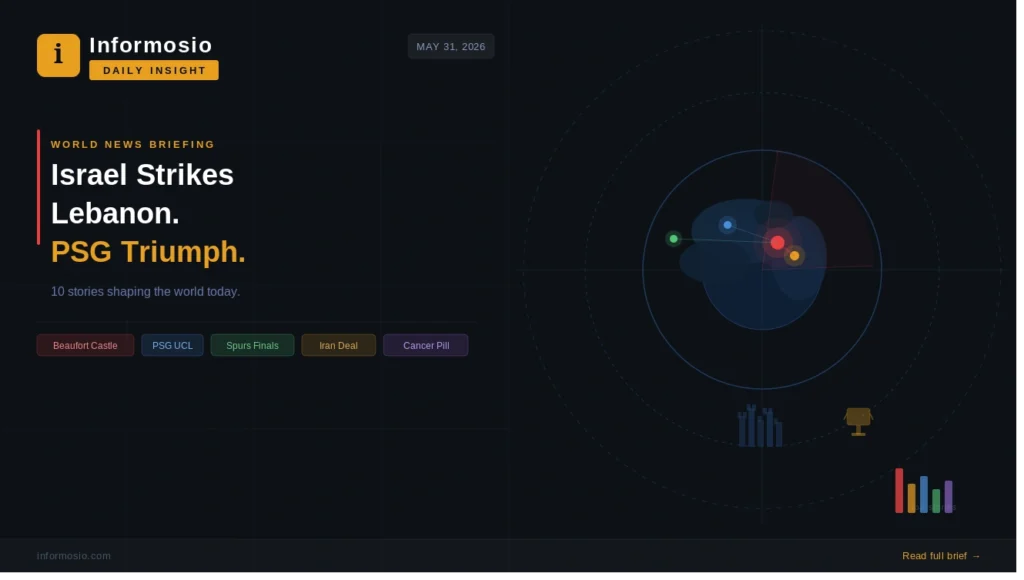Image resolution: width=1024 pixels, height=580 pixels.
Task: Click the Informosio 'i' logo icon
Action: click(x=59, y=56)
